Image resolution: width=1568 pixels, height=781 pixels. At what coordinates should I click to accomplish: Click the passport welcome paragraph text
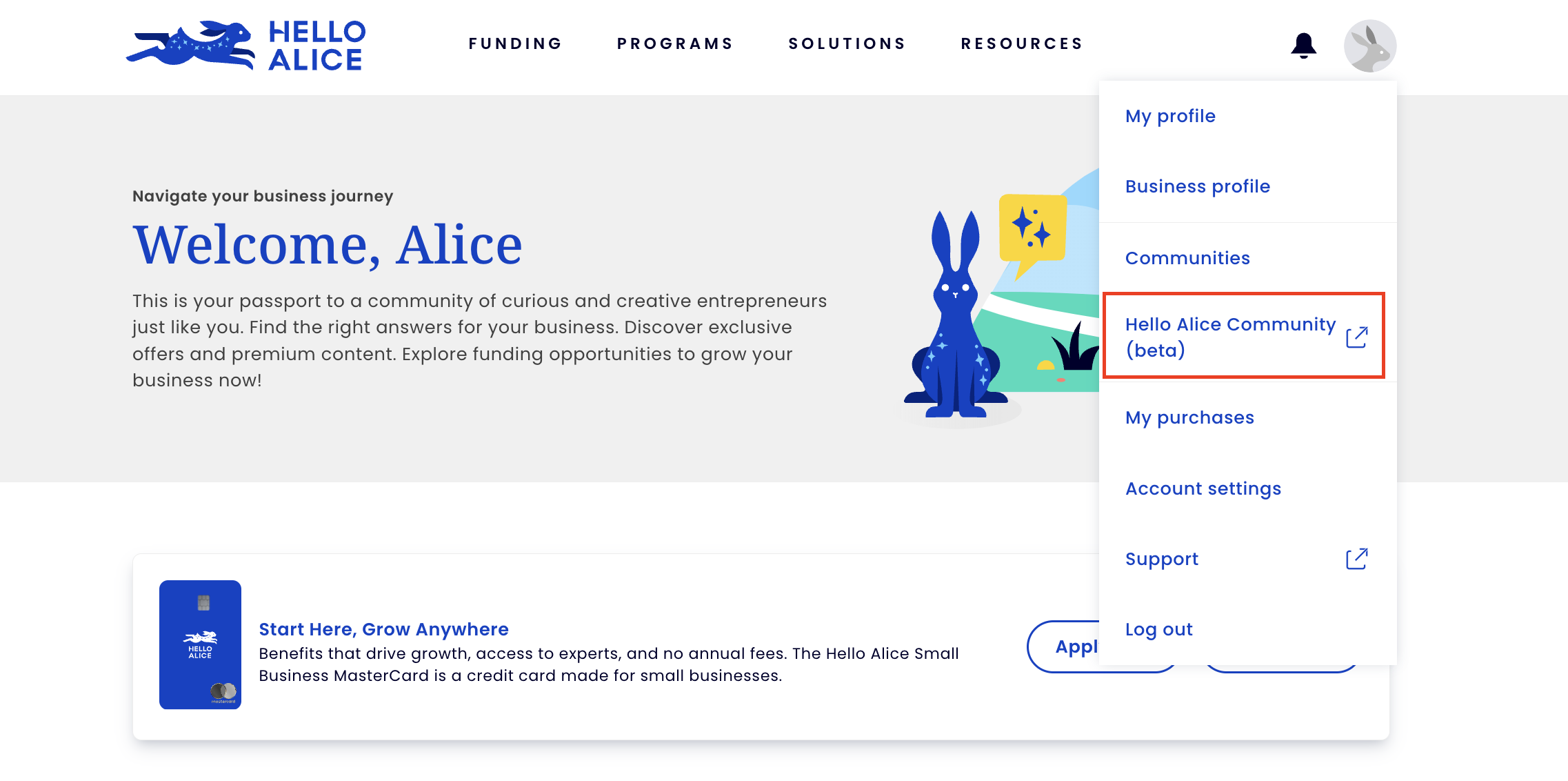click(x=479, y=340)
